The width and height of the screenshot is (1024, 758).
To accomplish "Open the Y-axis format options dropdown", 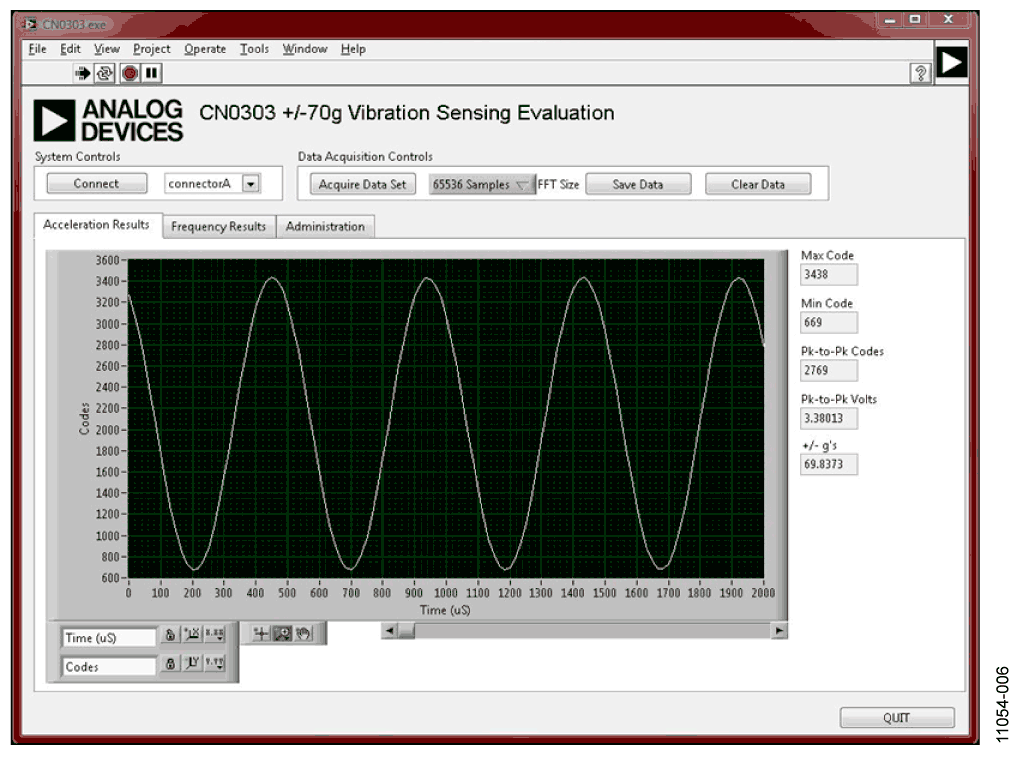I will pyautogui.click(x=215, y=664).
